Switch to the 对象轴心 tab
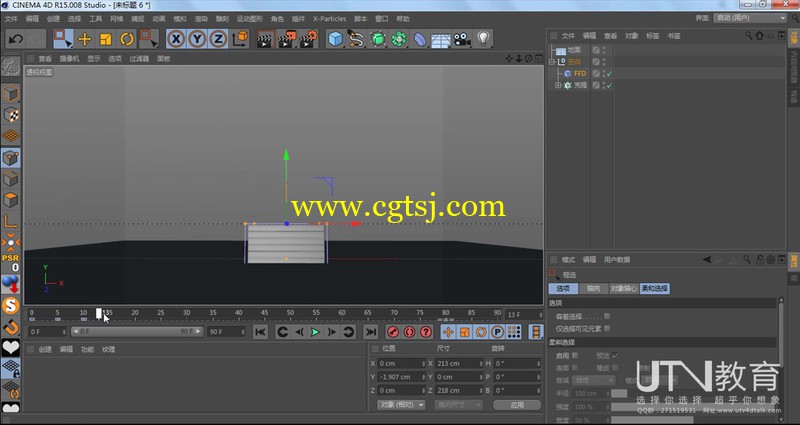Image resolution: width=800 pixels, height=425 pixels. [624, 288]
